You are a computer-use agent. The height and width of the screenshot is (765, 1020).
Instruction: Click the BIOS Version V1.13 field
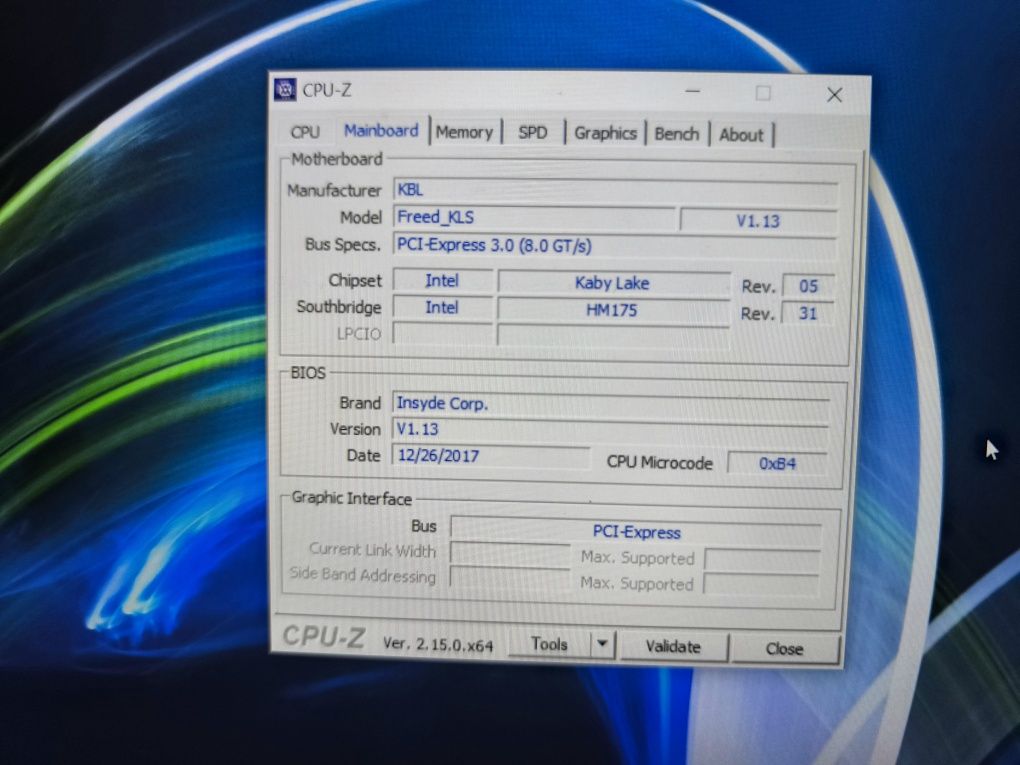(x=610, y=429)
